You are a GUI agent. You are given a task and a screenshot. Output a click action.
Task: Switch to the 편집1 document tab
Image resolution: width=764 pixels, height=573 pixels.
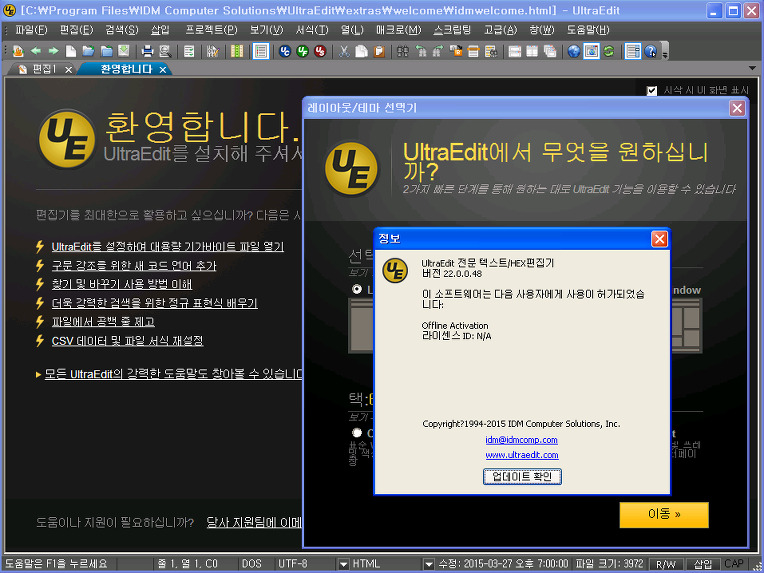44,69
